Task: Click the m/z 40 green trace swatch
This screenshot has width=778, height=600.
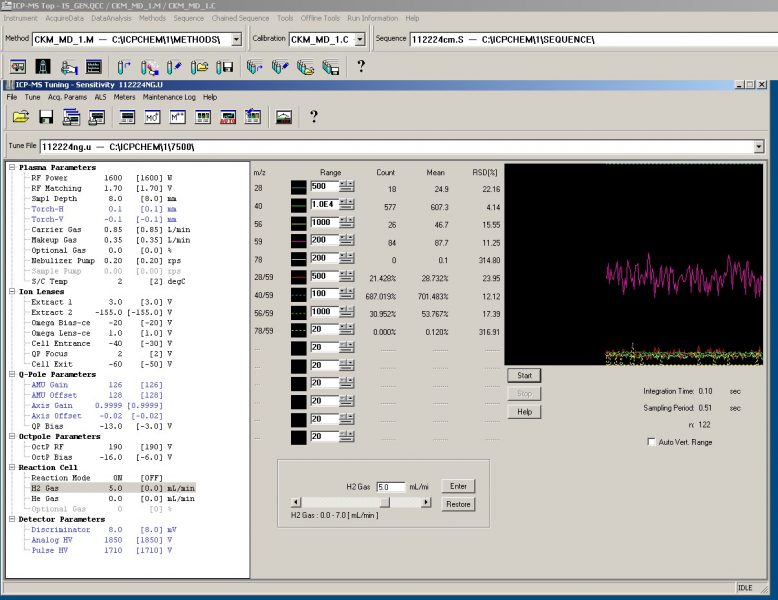Action: 299,205
